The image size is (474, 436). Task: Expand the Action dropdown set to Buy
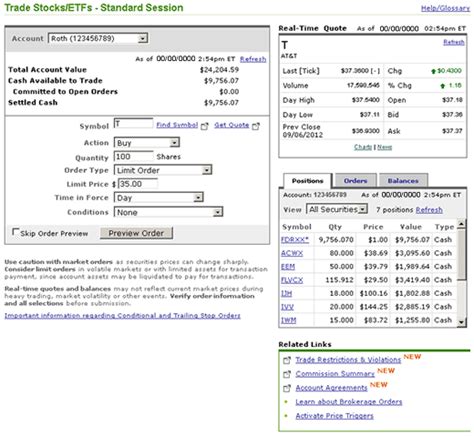pos(147,143)
